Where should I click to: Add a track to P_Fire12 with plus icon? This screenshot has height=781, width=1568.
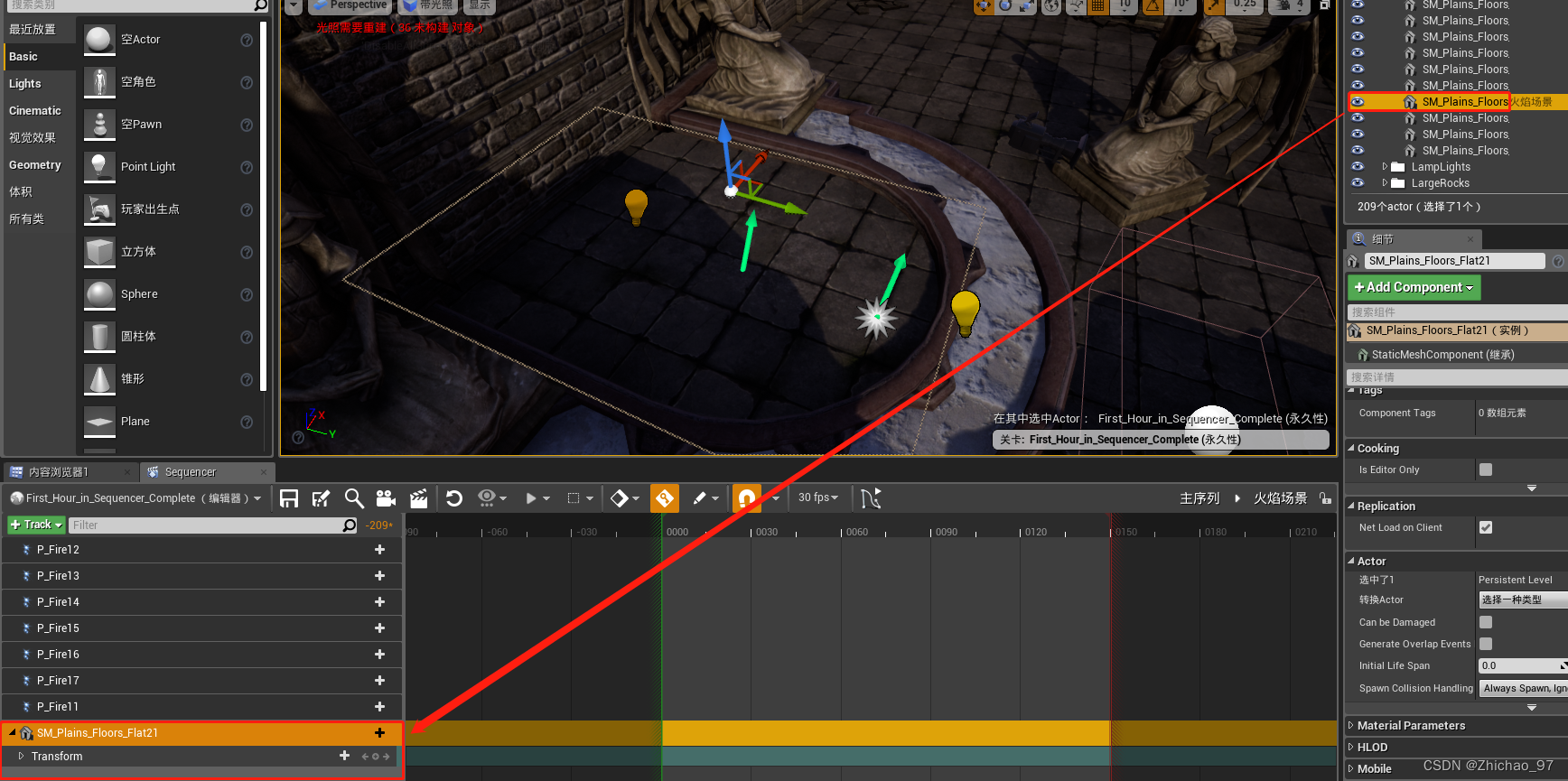[379, 550]
